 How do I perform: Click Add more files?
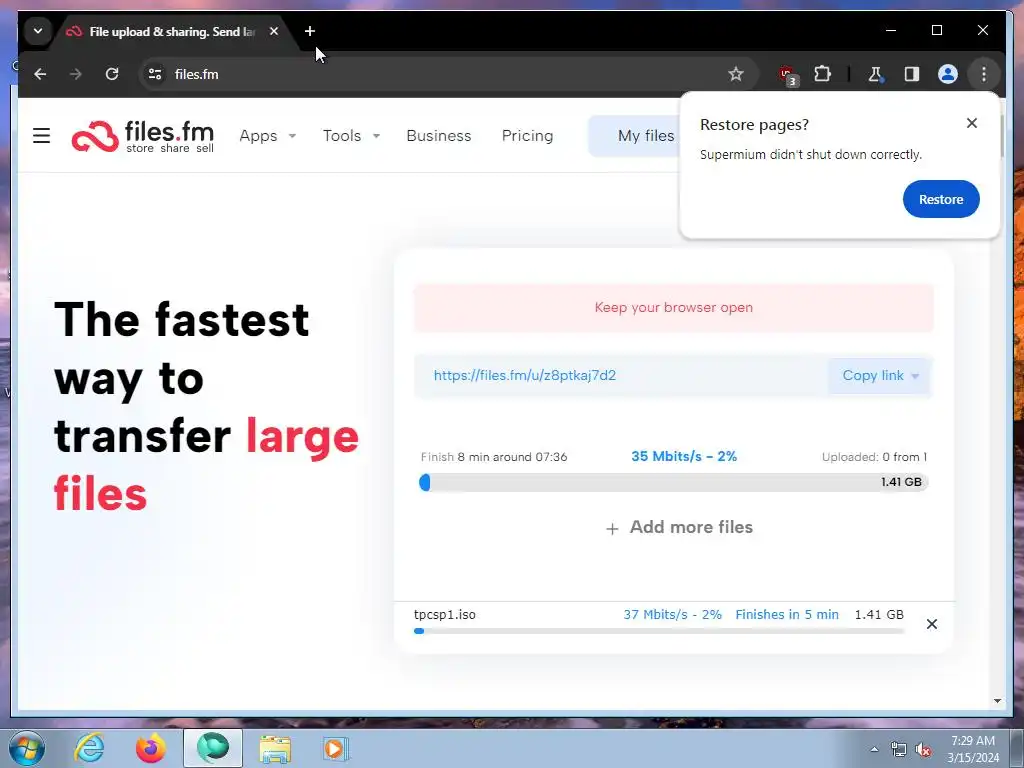(679, 528)
